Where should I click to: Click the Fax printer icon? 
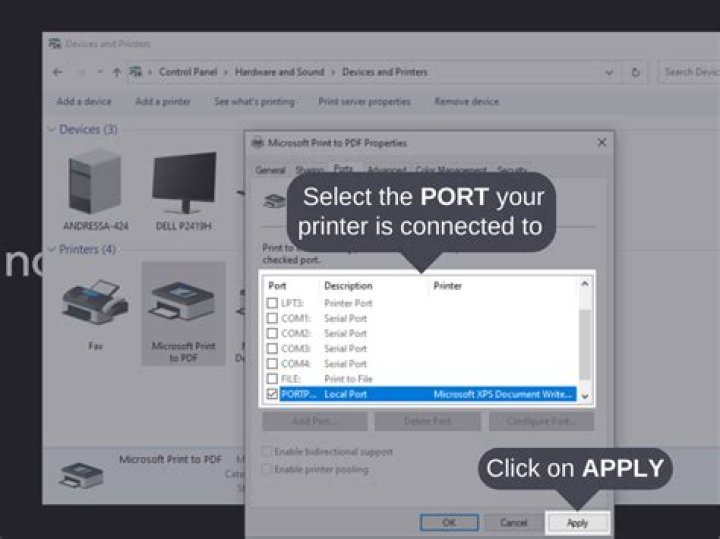pos(94,305)
